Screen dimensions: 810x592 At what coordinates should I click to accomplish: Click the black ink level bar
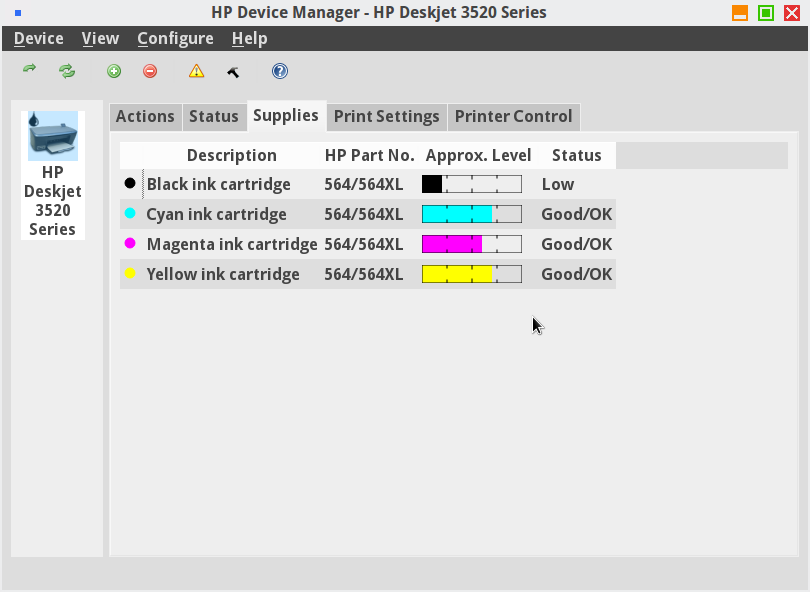471,184
